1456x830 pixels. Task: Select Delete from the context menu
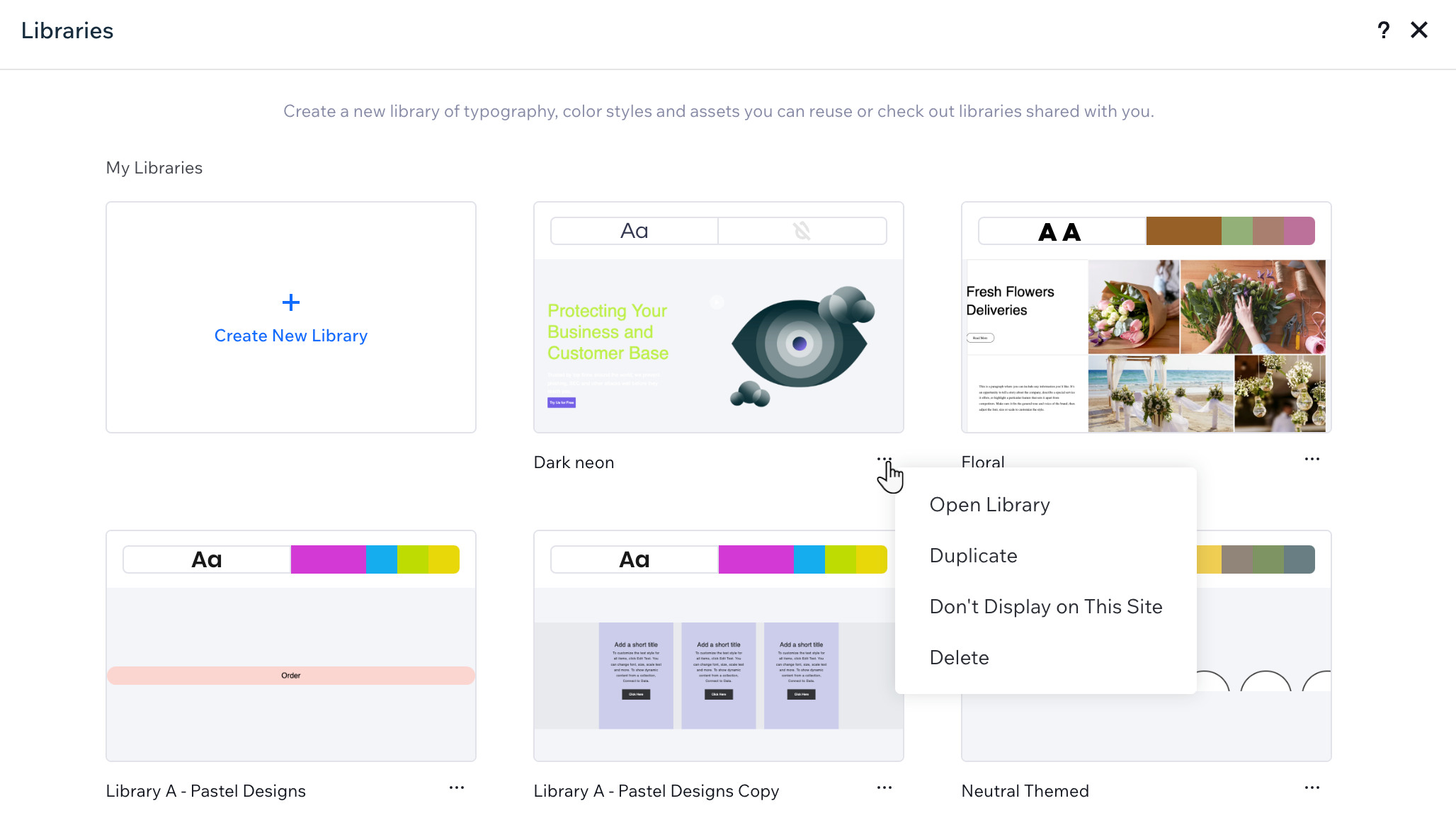[x=958, y=657]
